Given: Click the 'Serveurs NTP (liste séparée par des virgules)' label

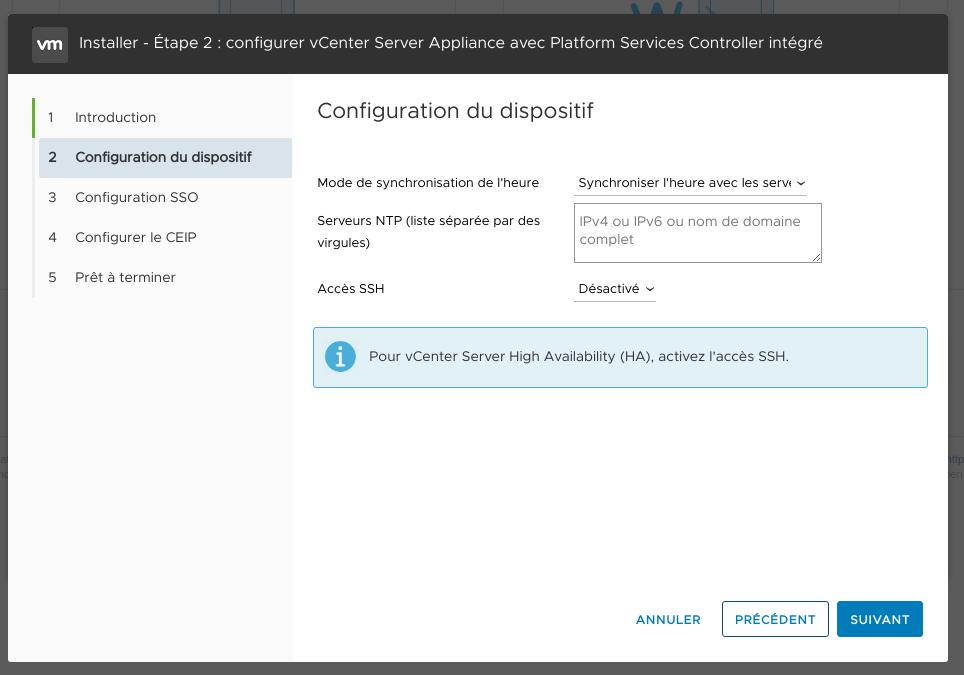Looking at the screenshot, I should coord(429,232).
